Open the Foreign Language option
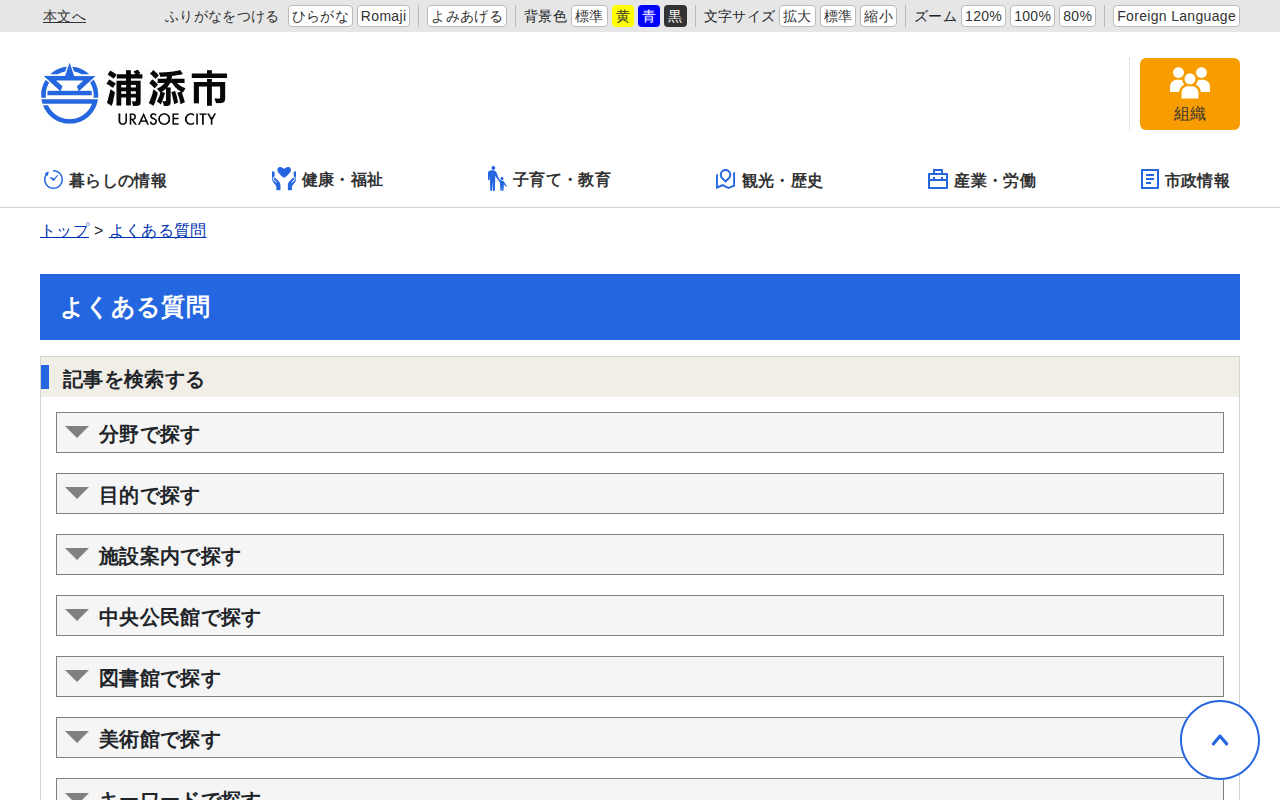The image size is (1280, 800). [x=1176, y=16]
